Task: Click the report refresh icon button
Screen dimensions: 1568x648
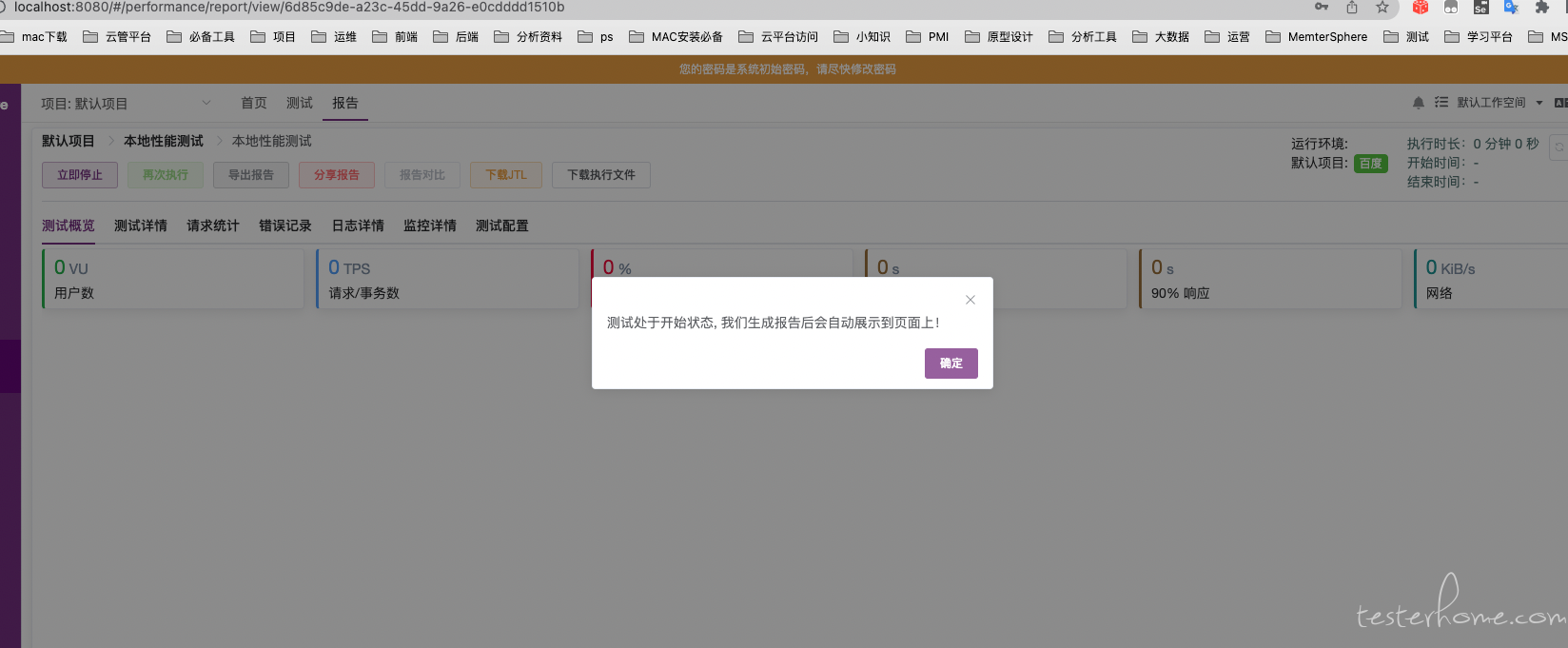Action: [1558, 147]
